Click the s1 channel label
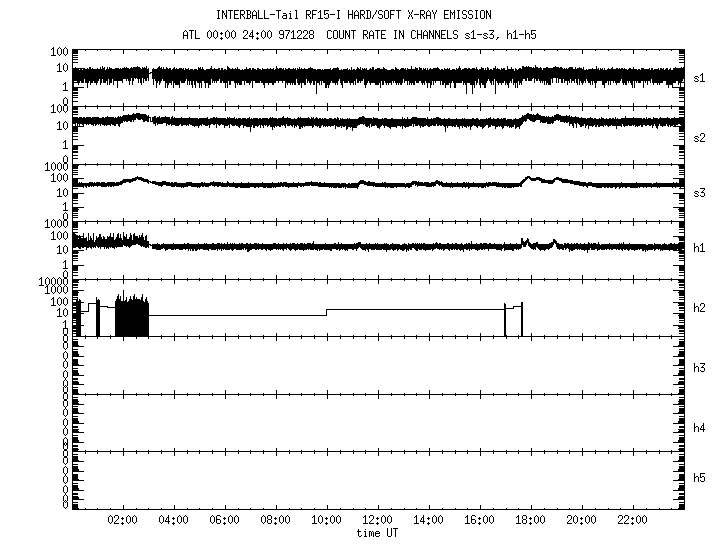Viewport: 720px width, 550px height. point(700,78)
